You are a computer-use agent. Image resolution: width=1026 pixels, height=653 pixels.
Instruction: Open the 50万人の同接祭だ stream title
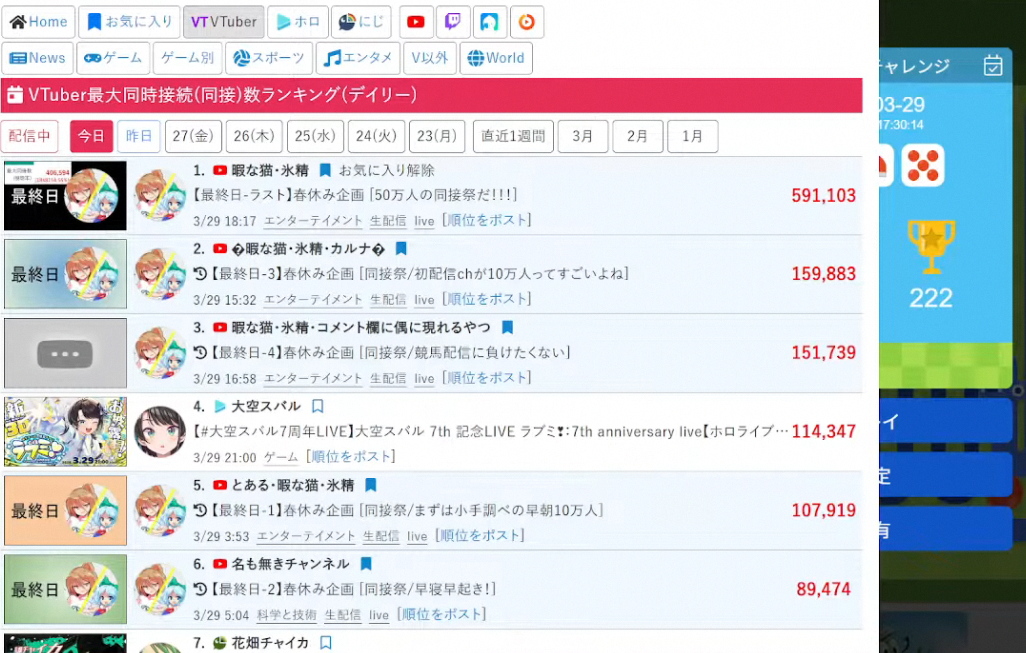click(355, 195)
